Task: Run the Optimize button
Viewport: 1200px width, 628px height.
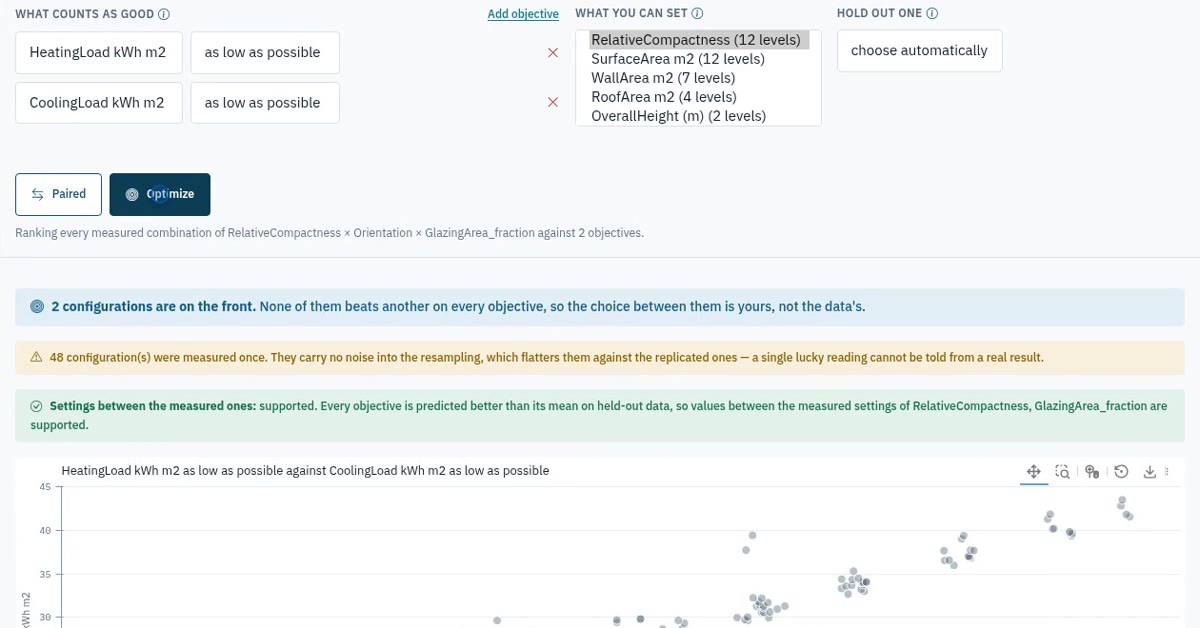Action: point(160,194)
